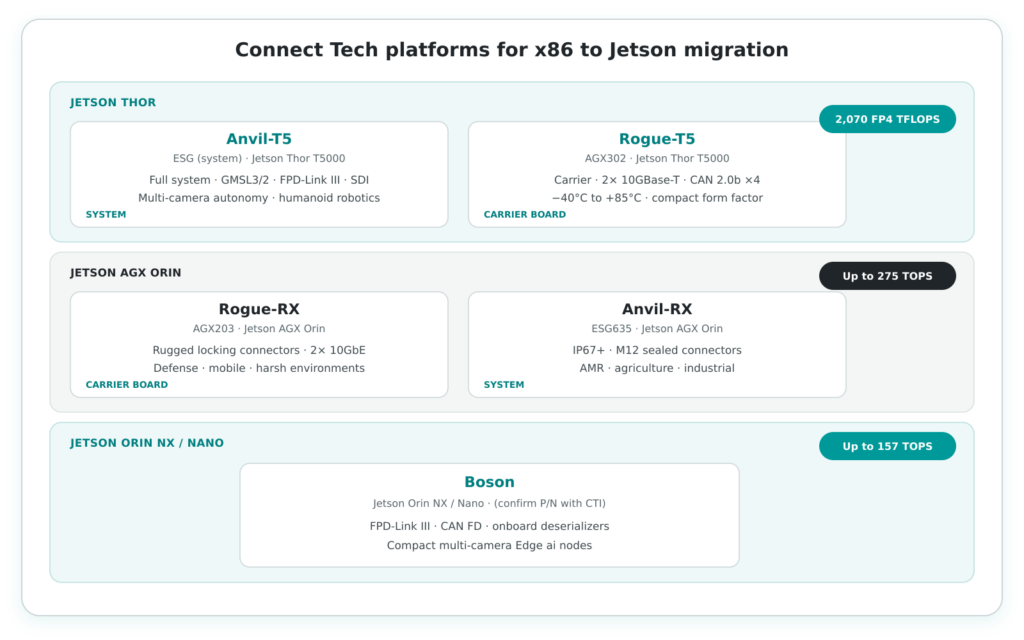Open the Anvil-T5 card heading

pyautogui.click(x=259, y=139)
